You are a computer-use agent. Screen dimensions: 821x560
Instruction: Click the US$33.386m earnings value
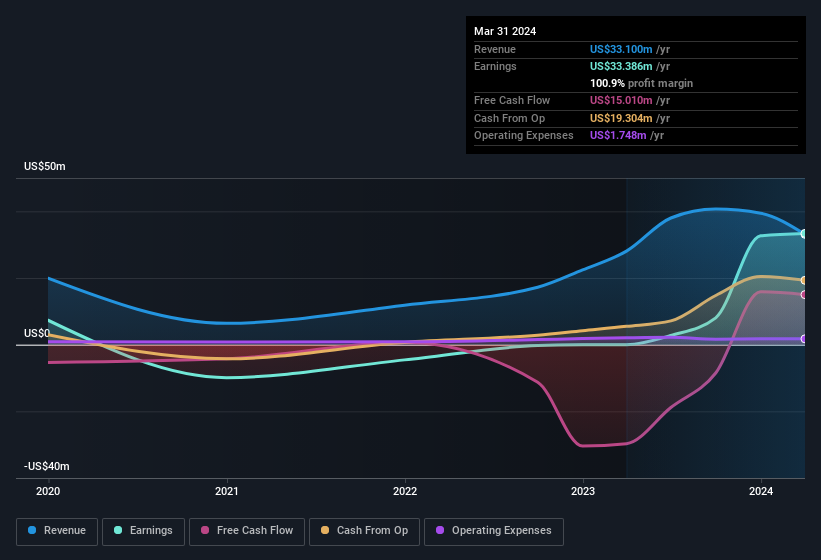[x=621, y=66]
